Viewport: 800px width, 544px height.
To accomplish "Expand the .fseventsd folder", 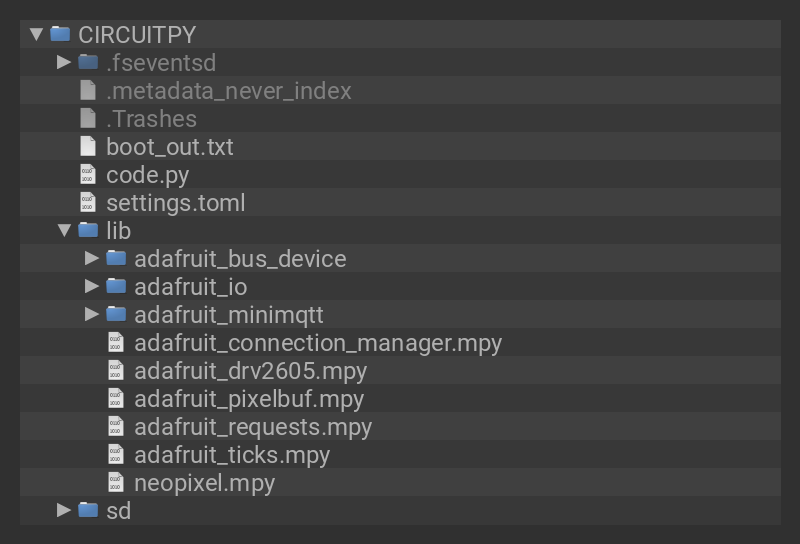I will coord(64,62).
